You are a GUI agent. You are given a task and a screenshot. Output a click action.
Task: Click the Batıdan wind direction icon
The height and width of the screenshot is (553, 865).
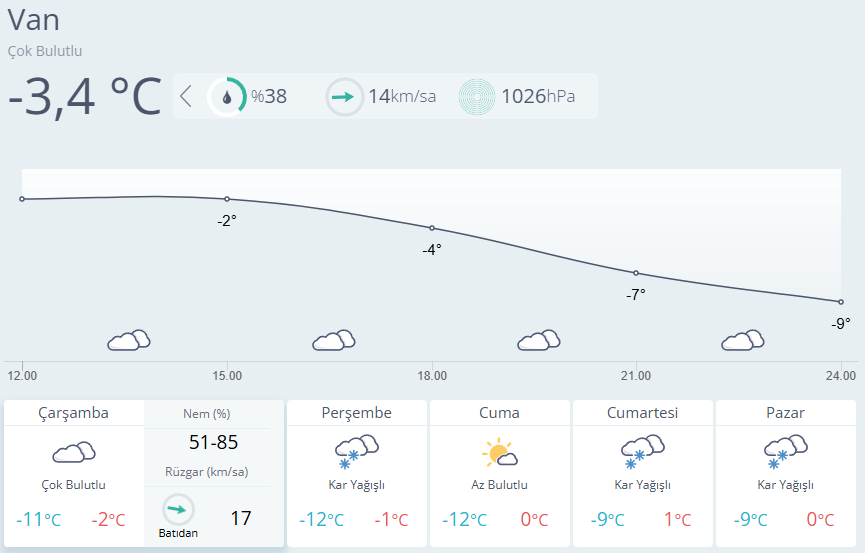click(x=178, y=509)
